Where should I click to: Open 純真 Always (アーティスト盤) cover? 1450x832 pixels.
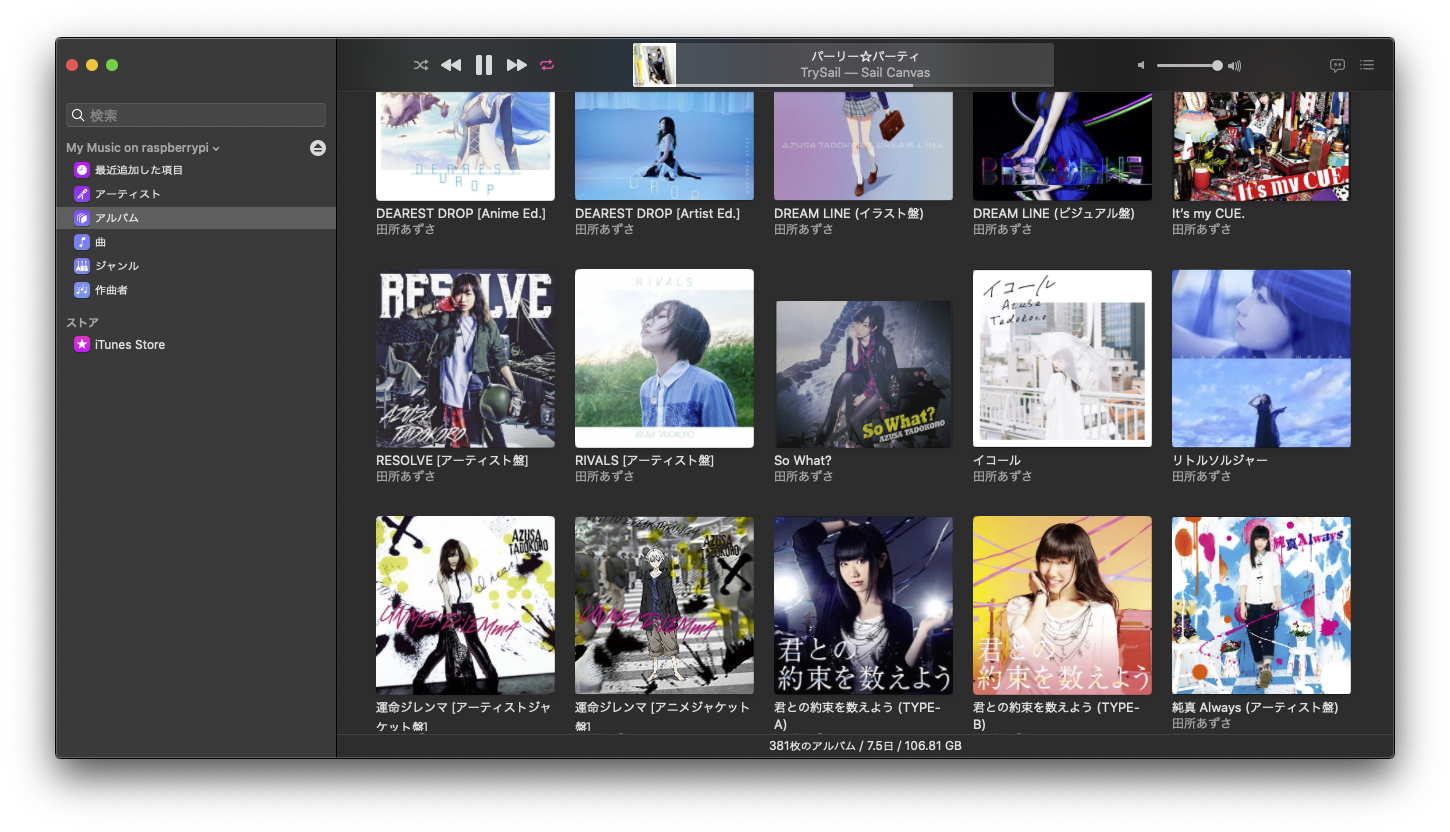(x=1261, y=605)
